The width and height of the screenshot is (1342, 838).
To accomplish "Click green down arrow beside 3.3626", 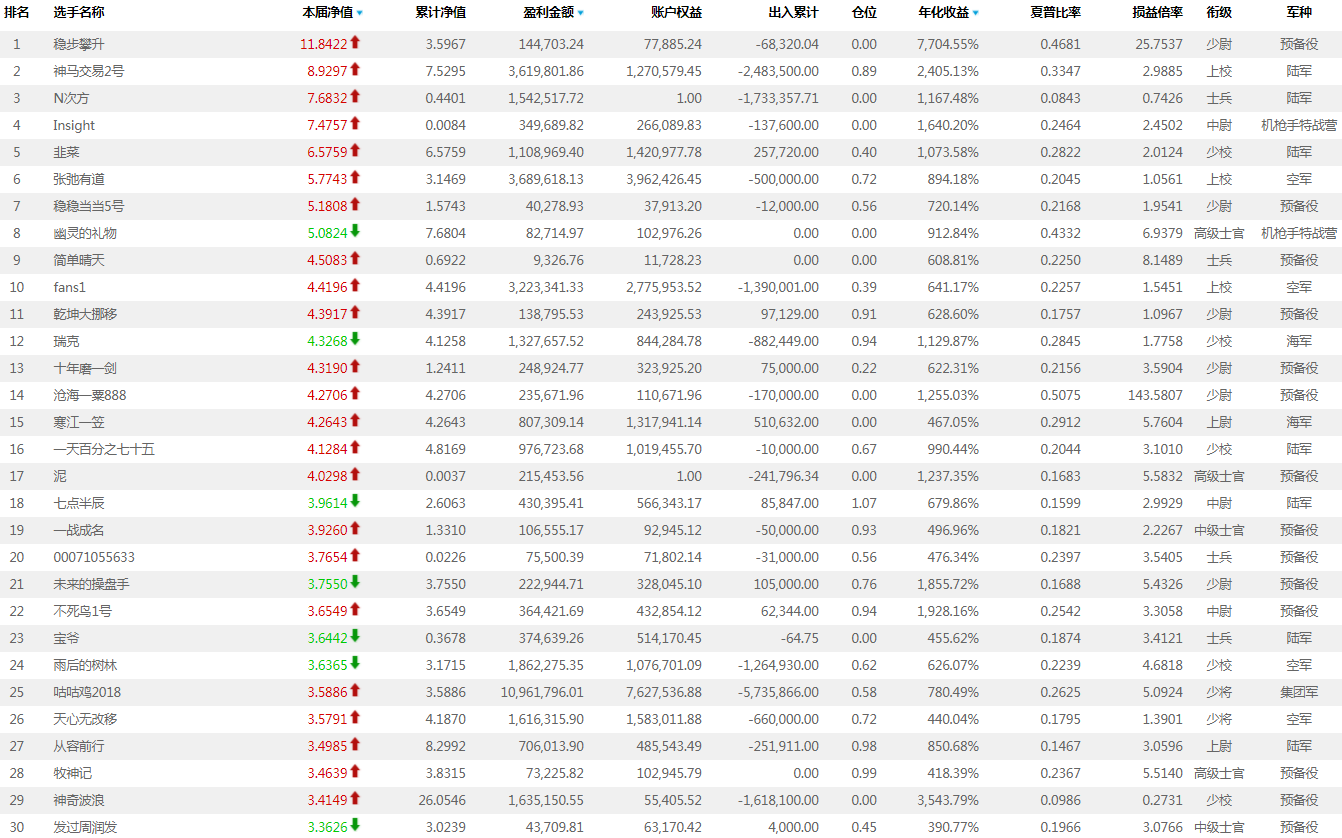I will (x=355, y=826).
